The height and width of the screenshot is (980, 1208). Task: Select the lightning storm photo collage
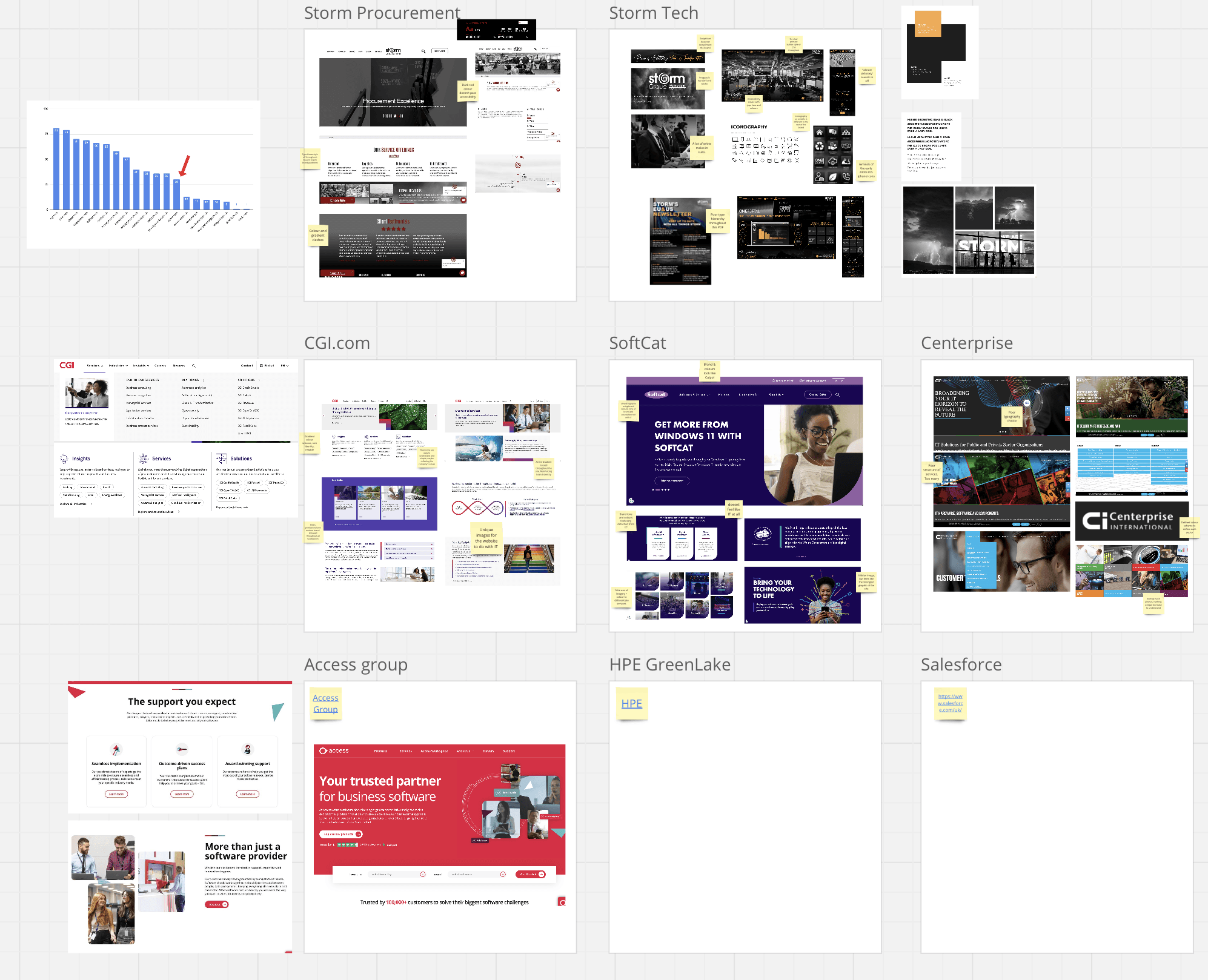(x=969, y=230)
